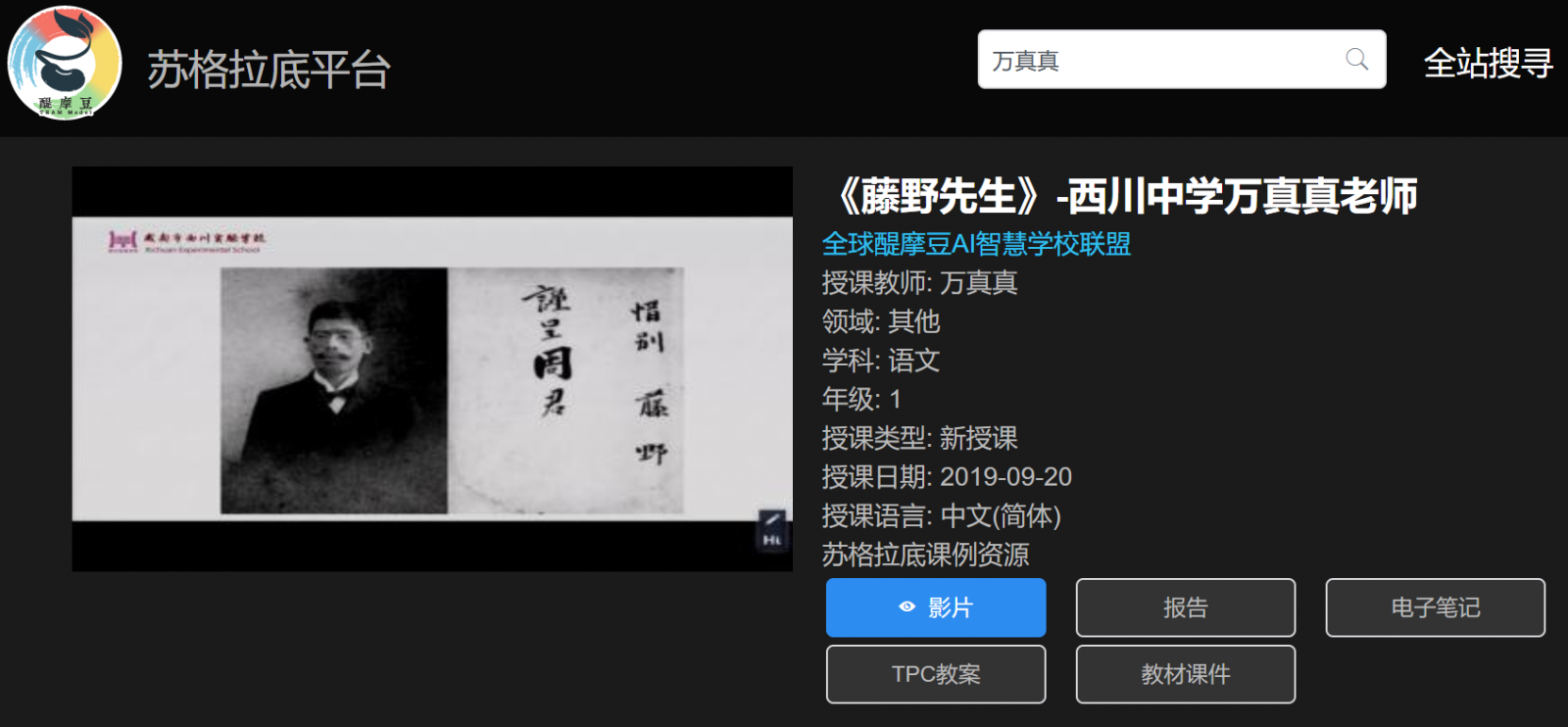Click the search magnifier icon

click(1356, 60)
